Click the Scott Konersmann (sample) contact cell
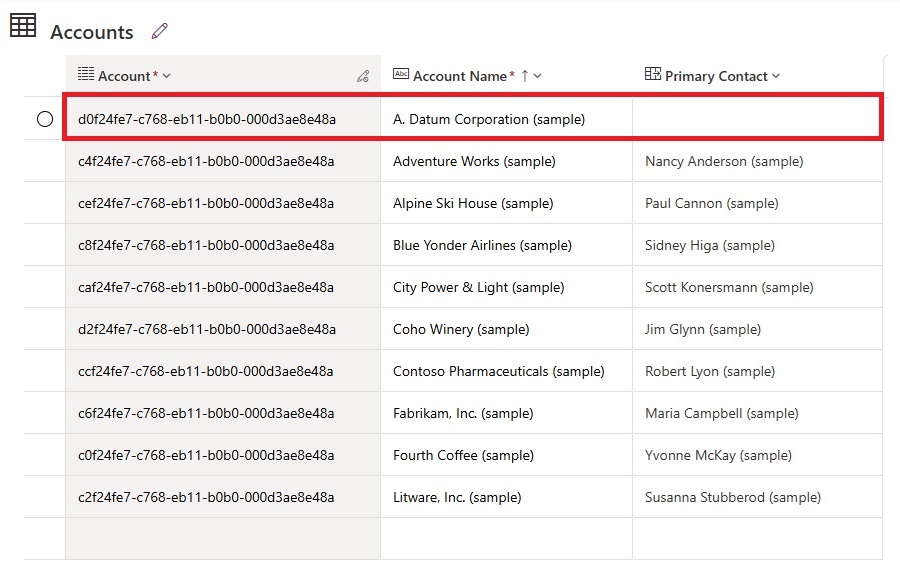 point(757,286)
